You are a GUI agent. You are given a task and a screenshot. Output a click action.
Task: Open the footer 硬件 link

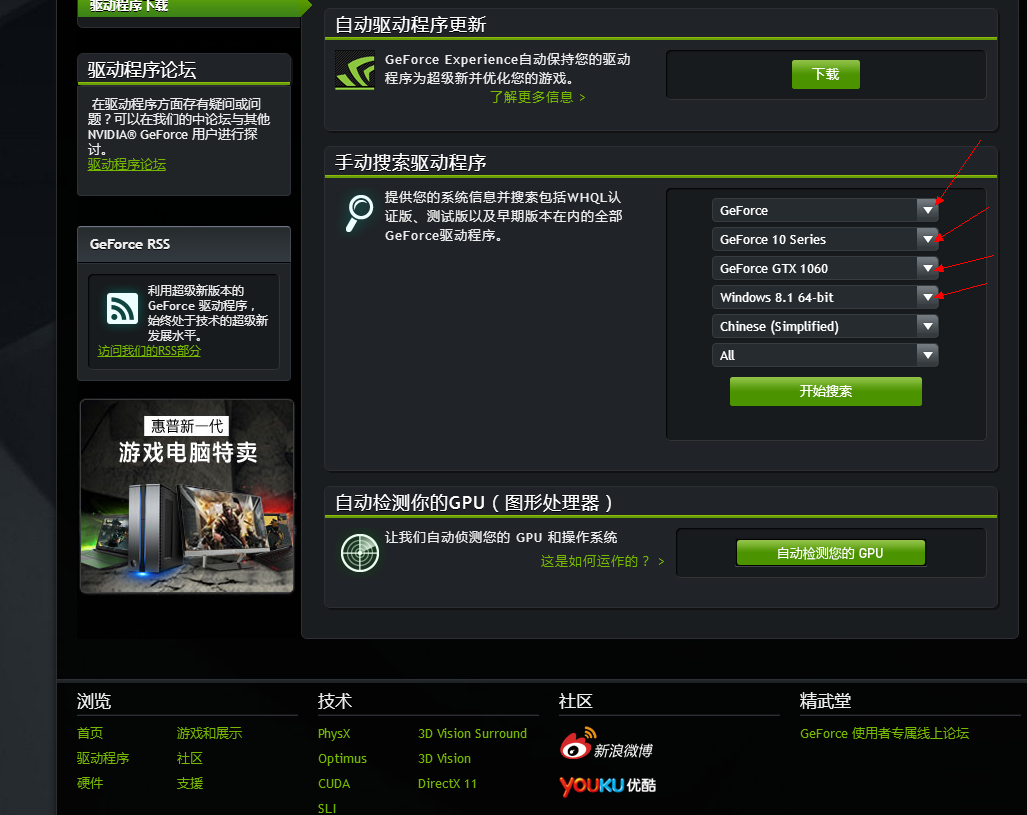pos(90,783)
